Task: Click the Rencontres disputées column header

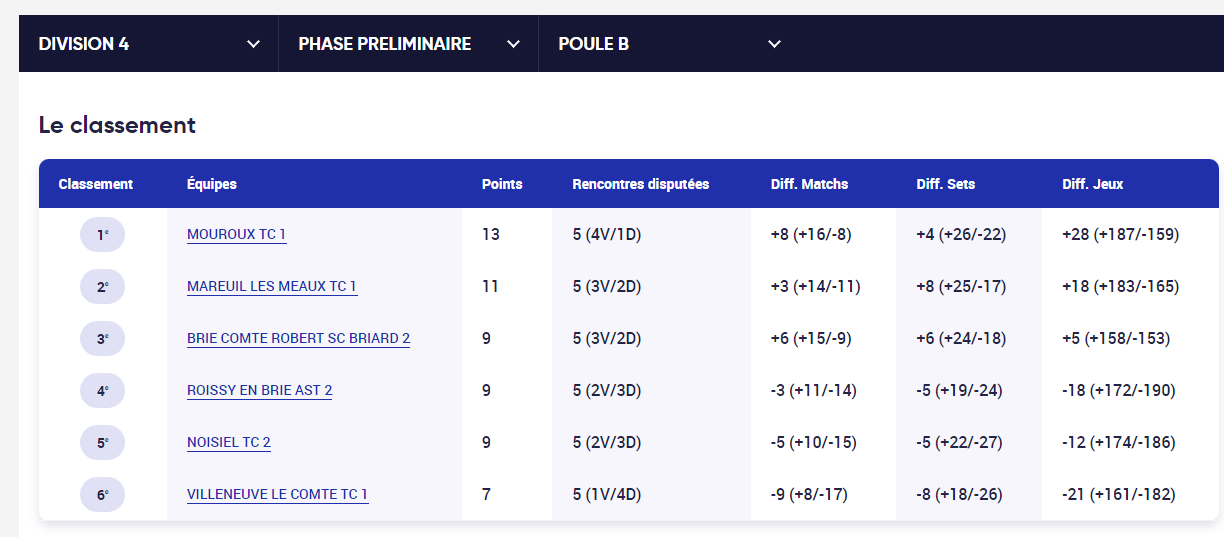Action: pyautogui.click(x=641, y=184)
